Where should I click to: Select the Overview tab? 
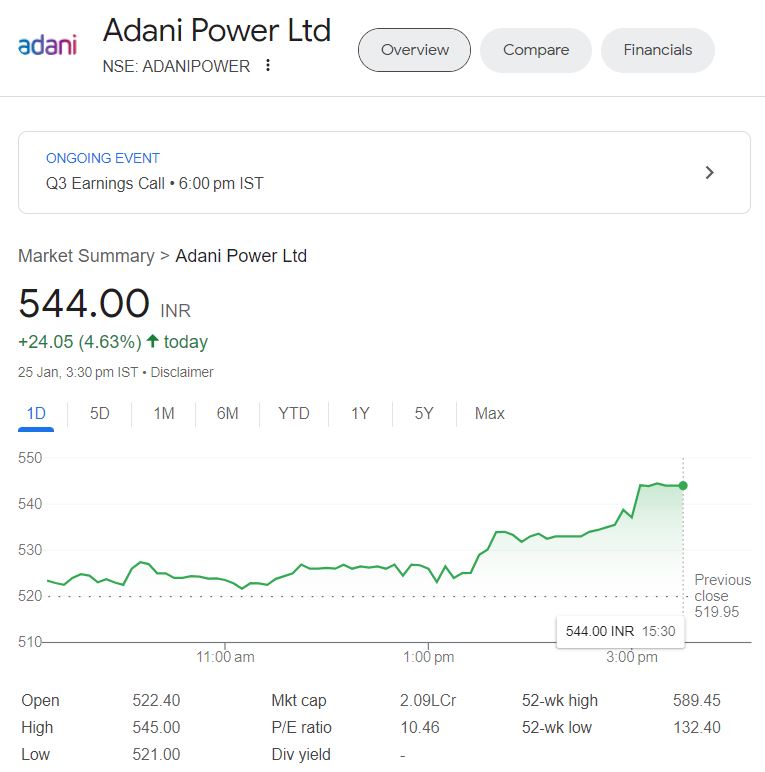click(x=414, y=50)
